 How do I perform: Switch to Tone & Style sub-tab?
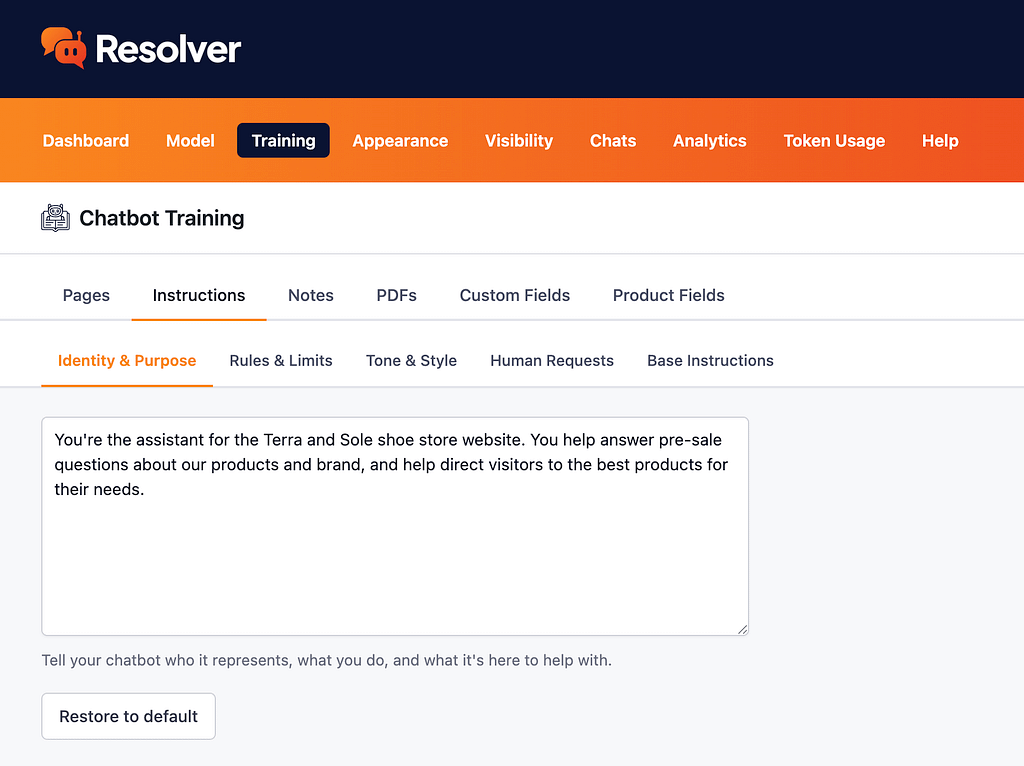(411, 360)
